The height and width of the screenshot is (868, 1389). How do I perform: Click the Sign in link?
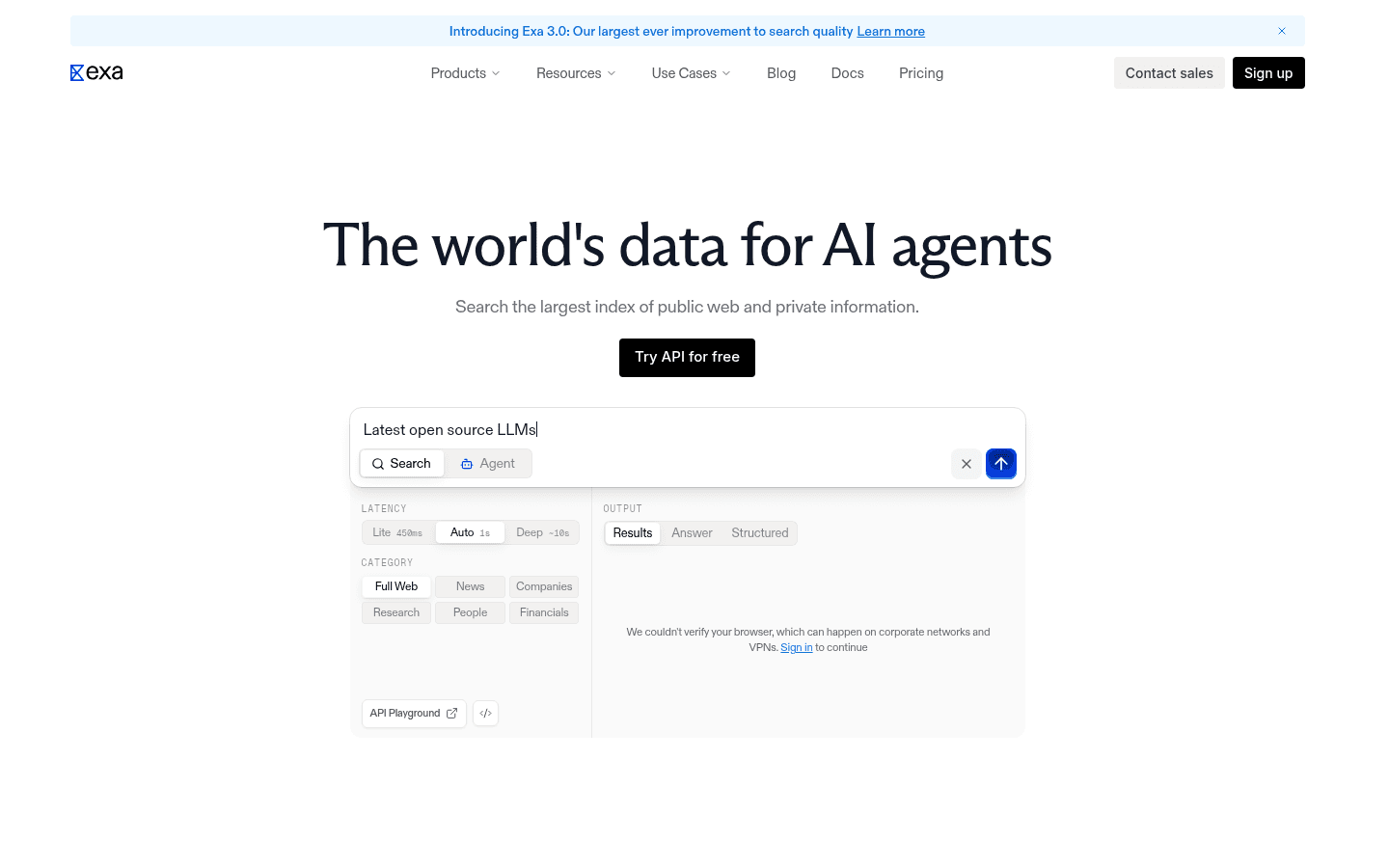[x=797, y=648]
